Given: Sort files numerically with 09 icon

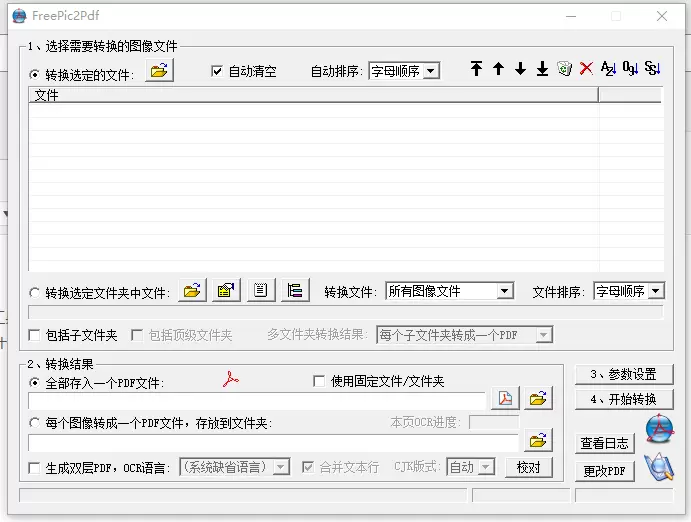Looking at the screenshot, I should [x=630, y=69].
